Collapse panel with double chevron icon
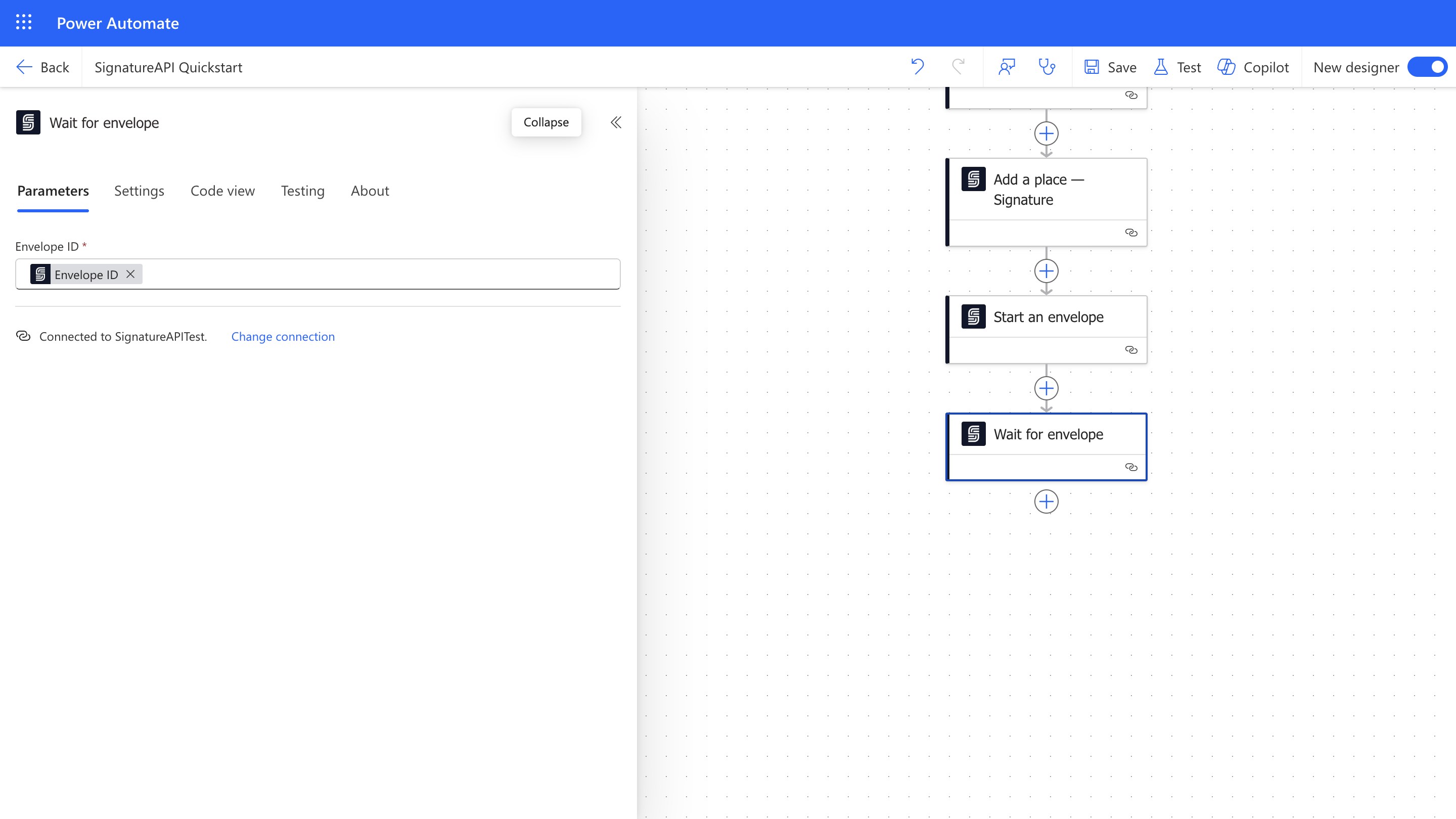The width and height of the screenshot is (1456, 819). pyautogui.click(x=616, y=122)
